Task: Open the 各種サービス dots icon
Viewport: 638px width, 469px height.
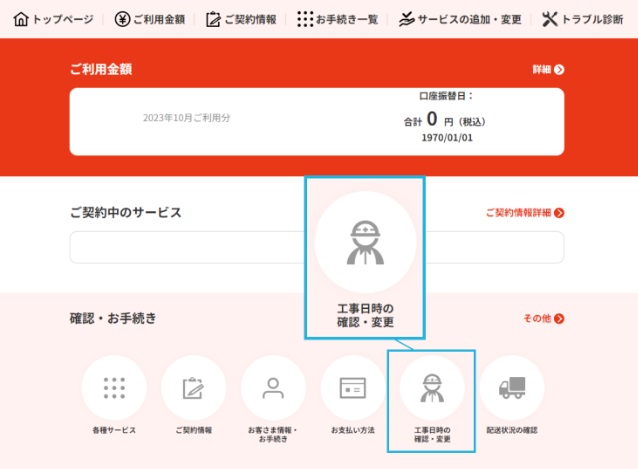Action: coord(114,388)
